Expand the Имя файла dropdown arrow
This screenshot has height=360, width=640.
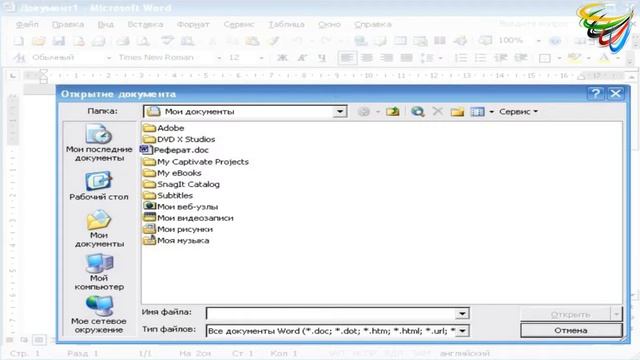(x=462, y=313)
